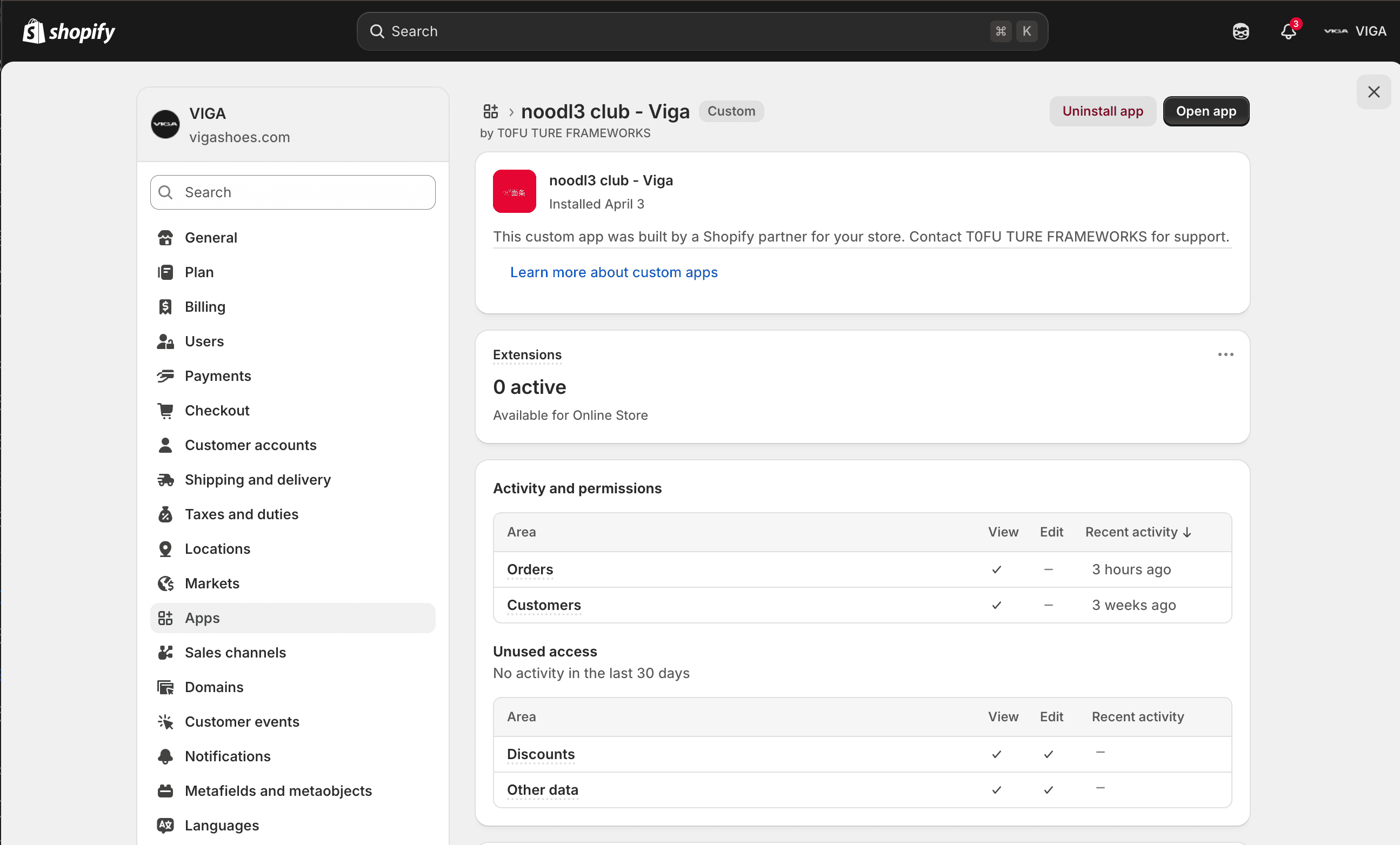
Task: Select Apps in the settings sidebar
Action: [292, 619]
